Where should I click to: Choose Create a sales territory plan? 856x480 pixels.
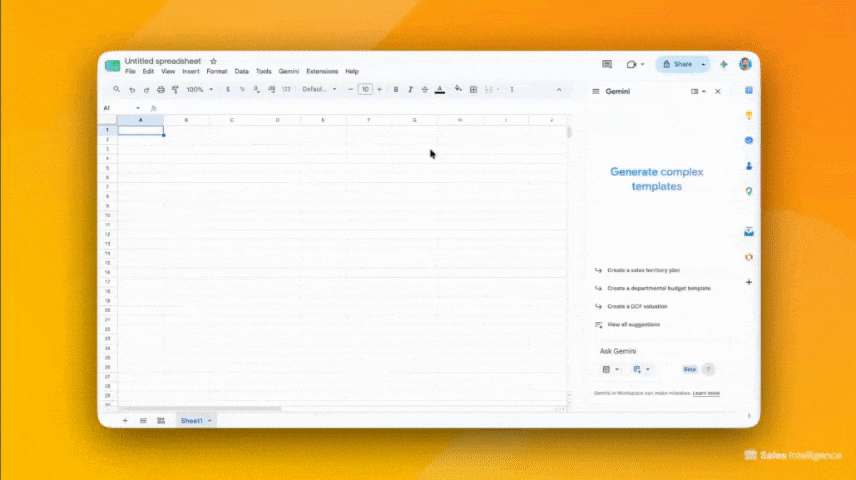tap(643, 270)
